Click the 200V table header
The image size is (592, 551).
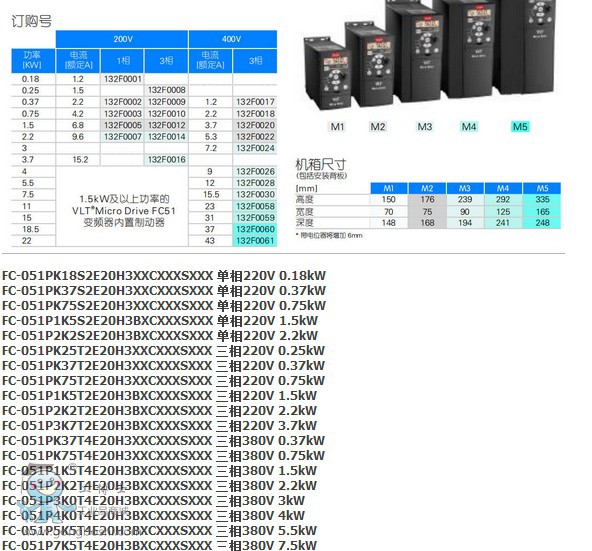122,39
